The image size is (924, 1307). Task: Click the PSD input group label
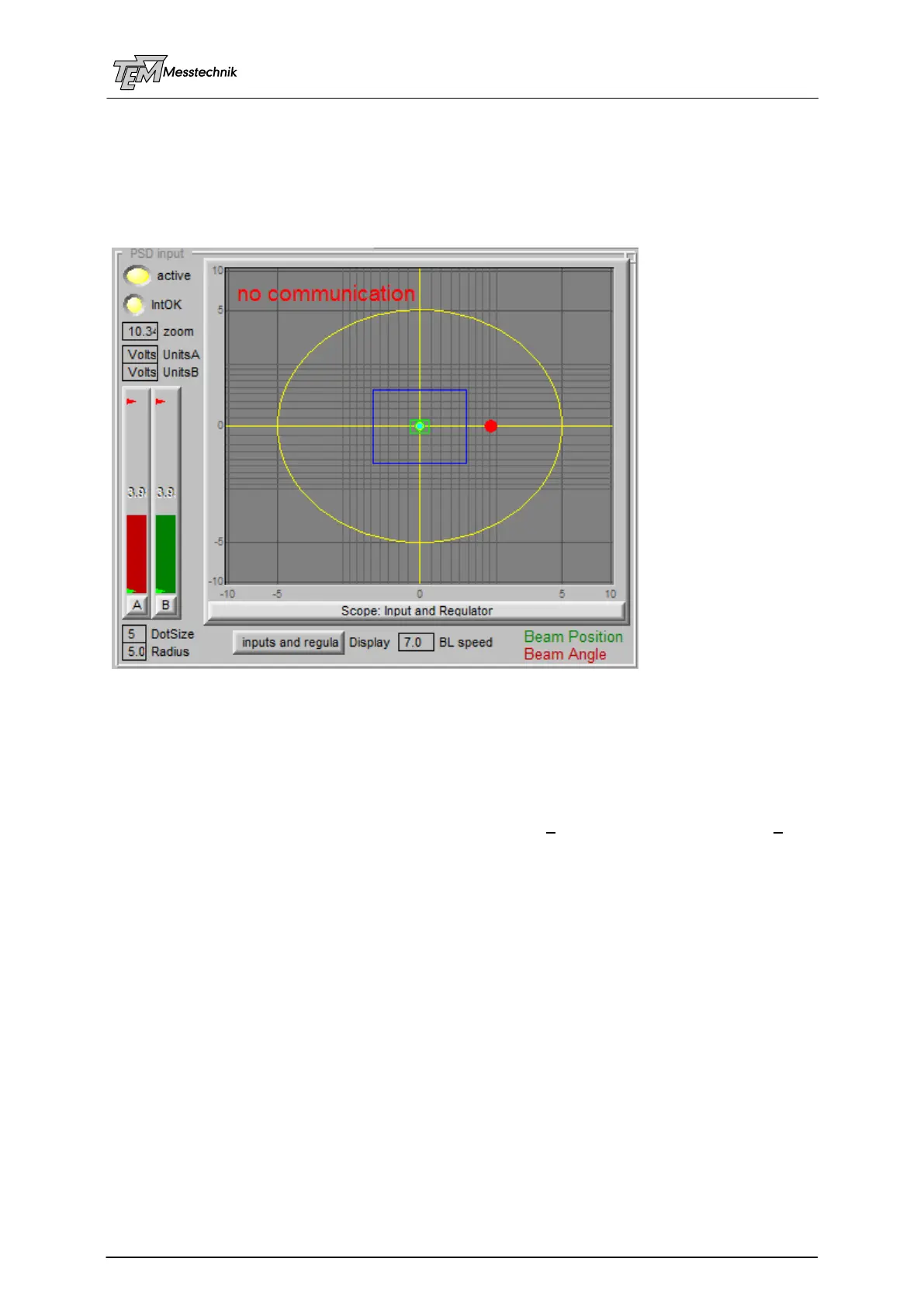tap(157, 254)
